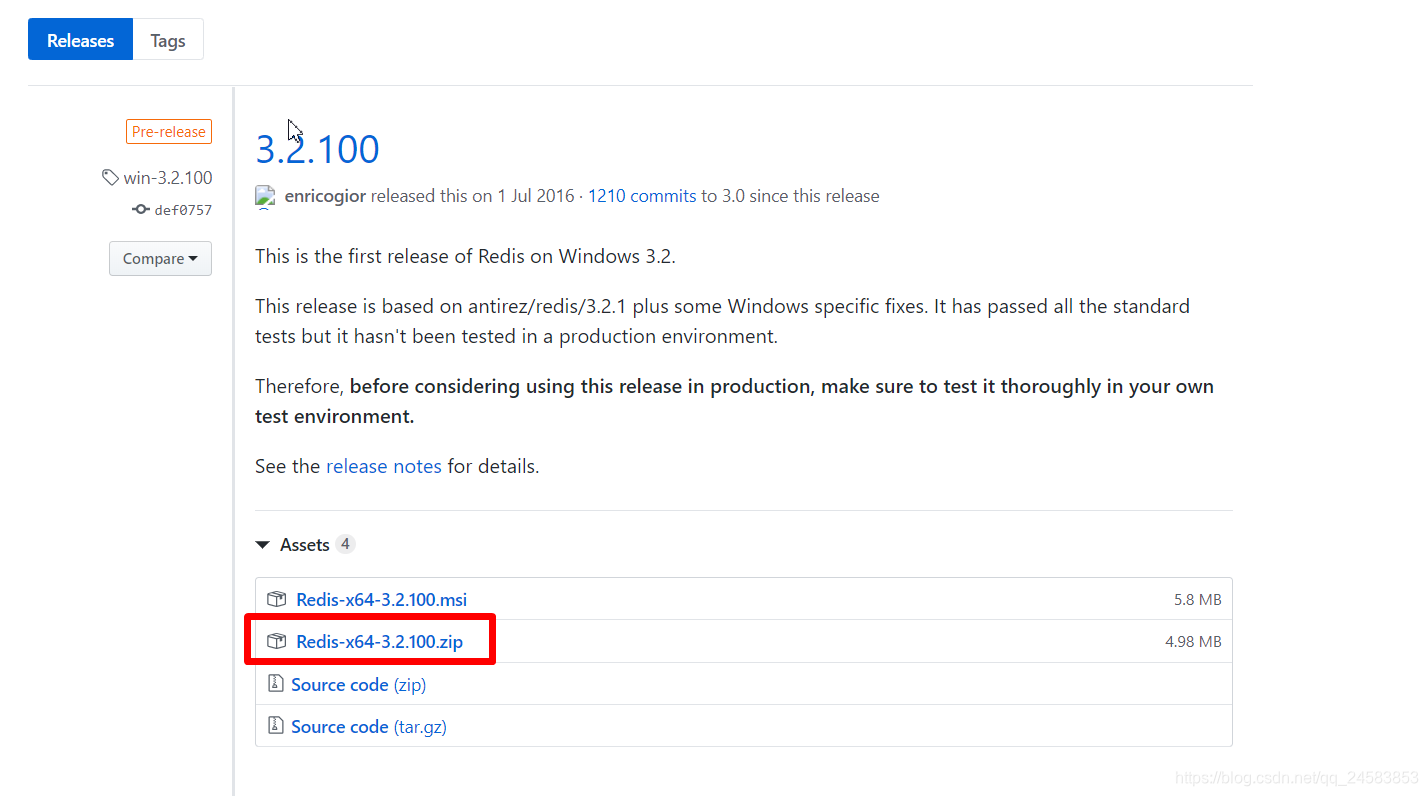This screenshot has height=796, width=1428.
Task: Open the 3.2.100 release title
Action: [x=318, y=149]
